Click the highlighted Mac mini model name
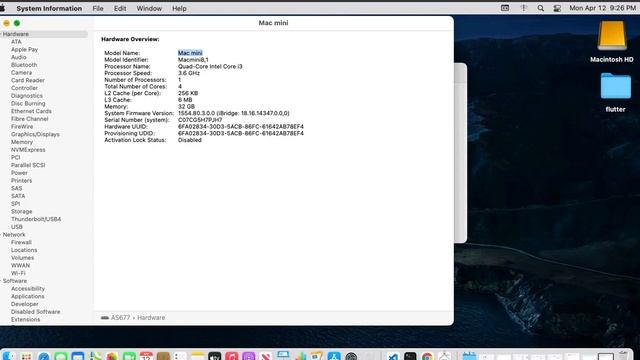Viewport: 640px width, 360px height. 190,53
